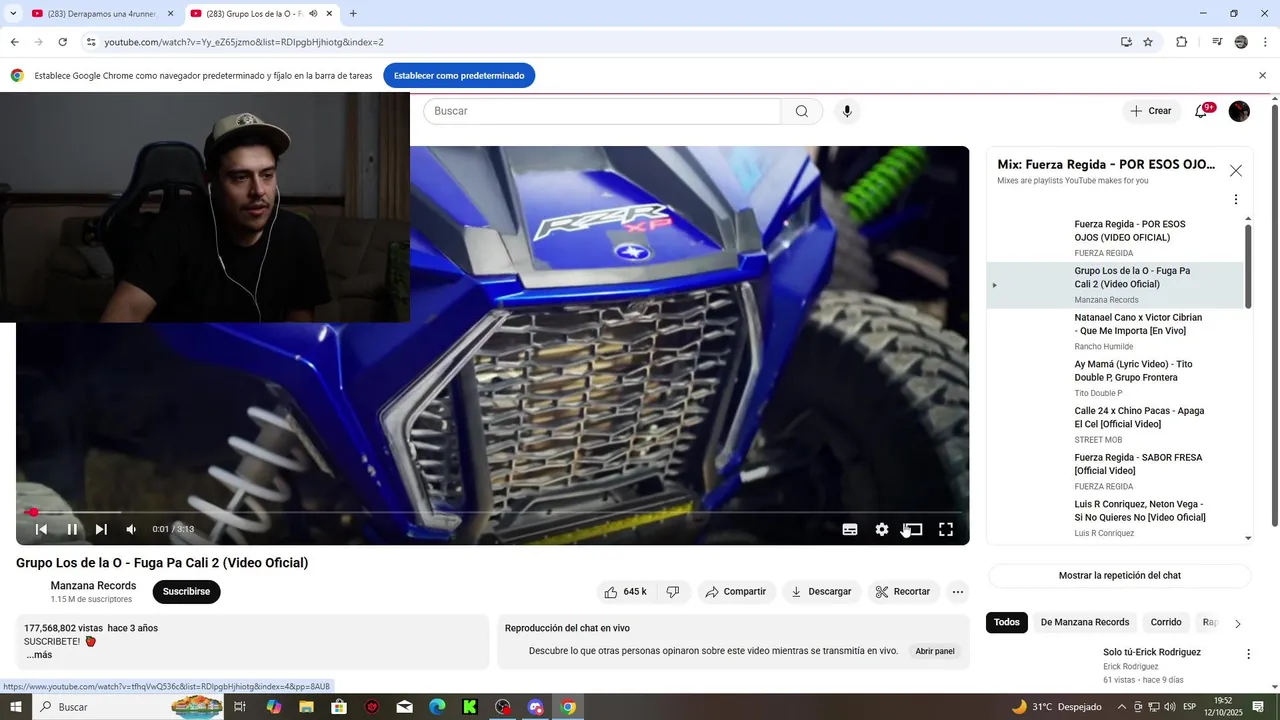The image size is (1280, 720).
Task: Open Microsoft Edge from the taskbar
Action: (x=437, y=707)
